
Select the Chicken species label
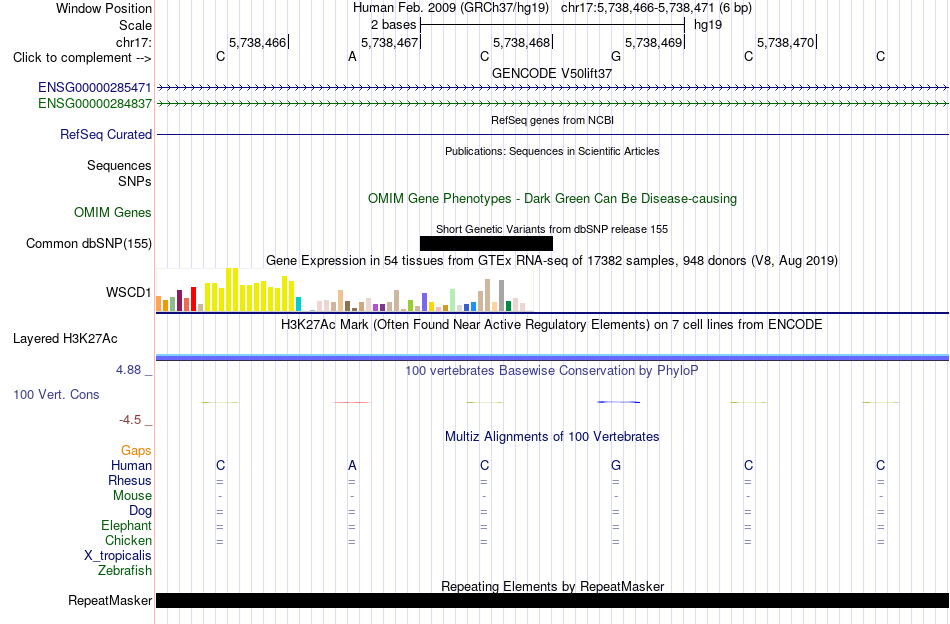(x=128, y=540)
